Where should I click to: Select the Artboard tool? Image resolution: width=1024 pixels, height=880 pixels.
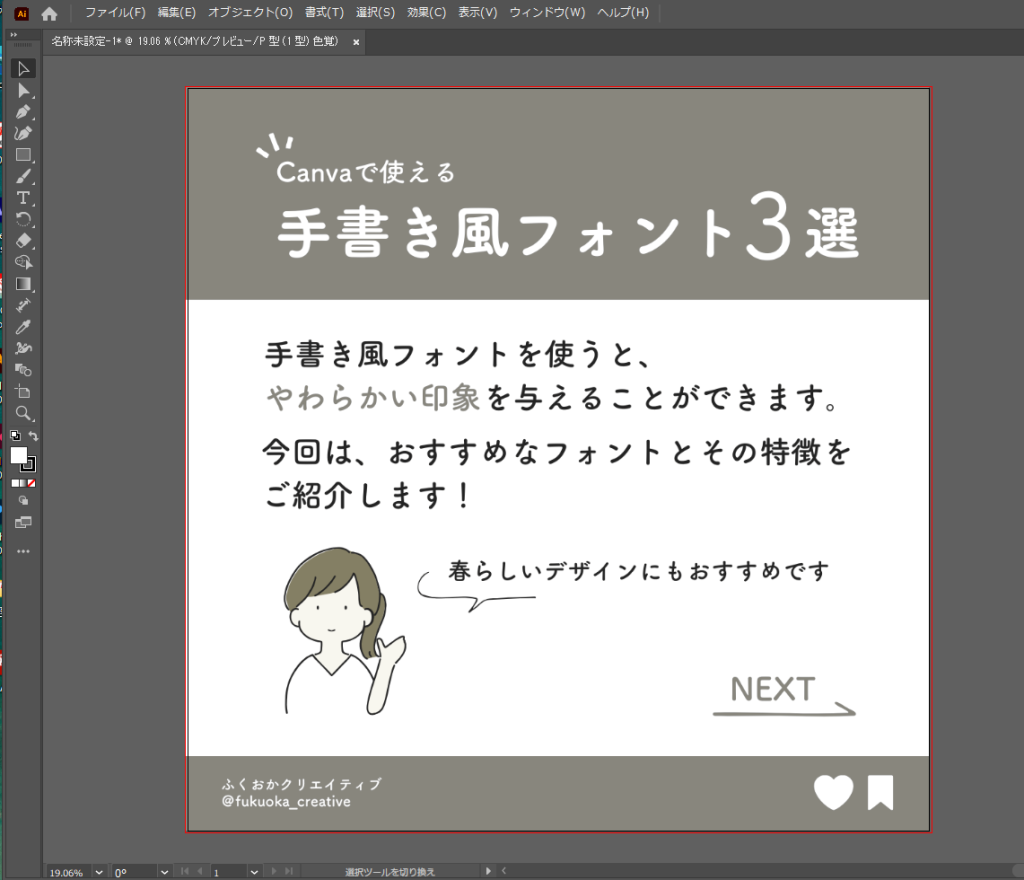pos(24,392)
